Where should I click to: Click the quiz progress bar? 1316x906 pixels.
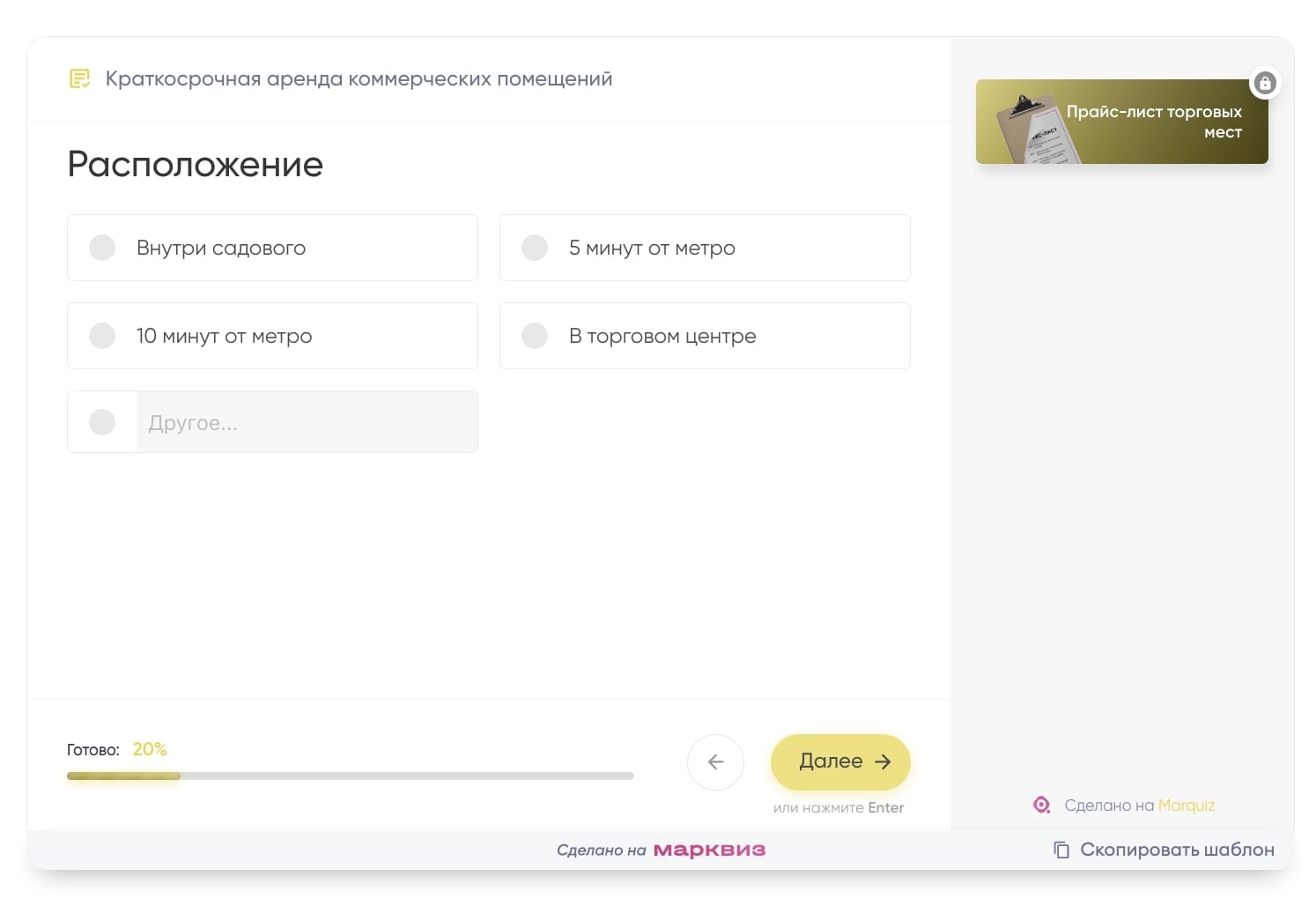coord(350,776)
